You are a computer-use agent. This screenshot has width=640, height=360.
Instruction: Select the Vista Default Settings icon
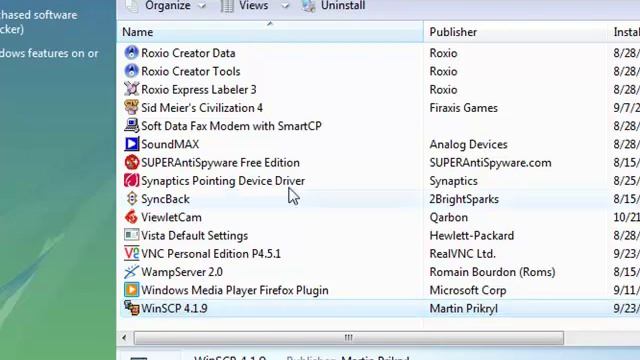click(131, 235)
